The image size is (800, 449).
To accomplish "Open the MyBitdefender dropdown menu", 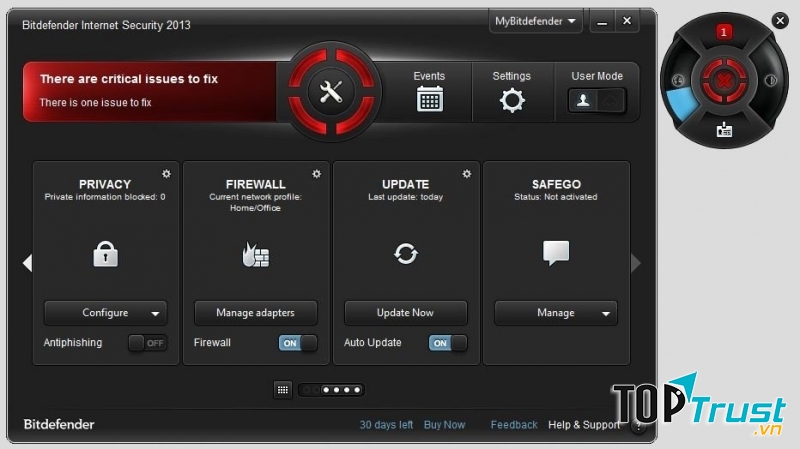I will (535, 21).
